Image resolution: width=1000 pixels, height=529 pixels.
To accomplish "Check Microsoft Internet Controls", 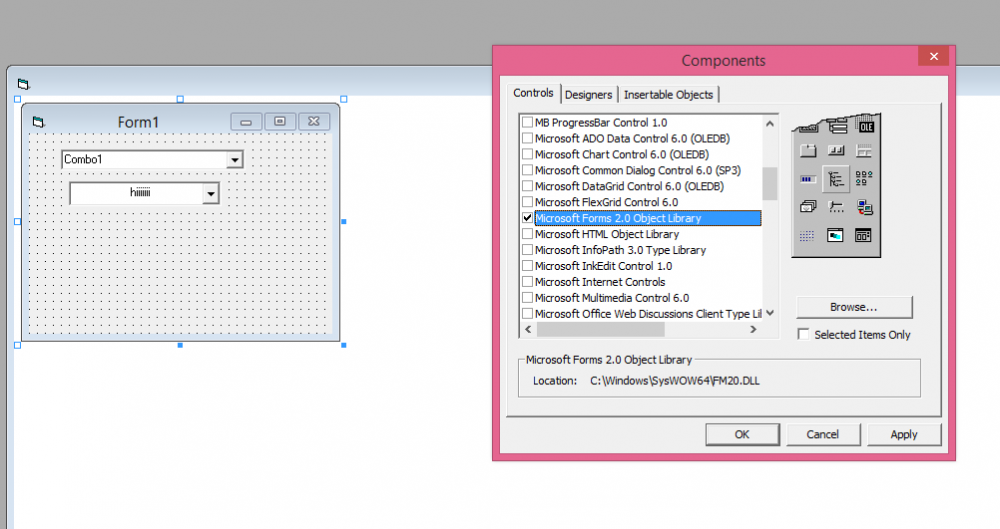I will pos(527,281).
